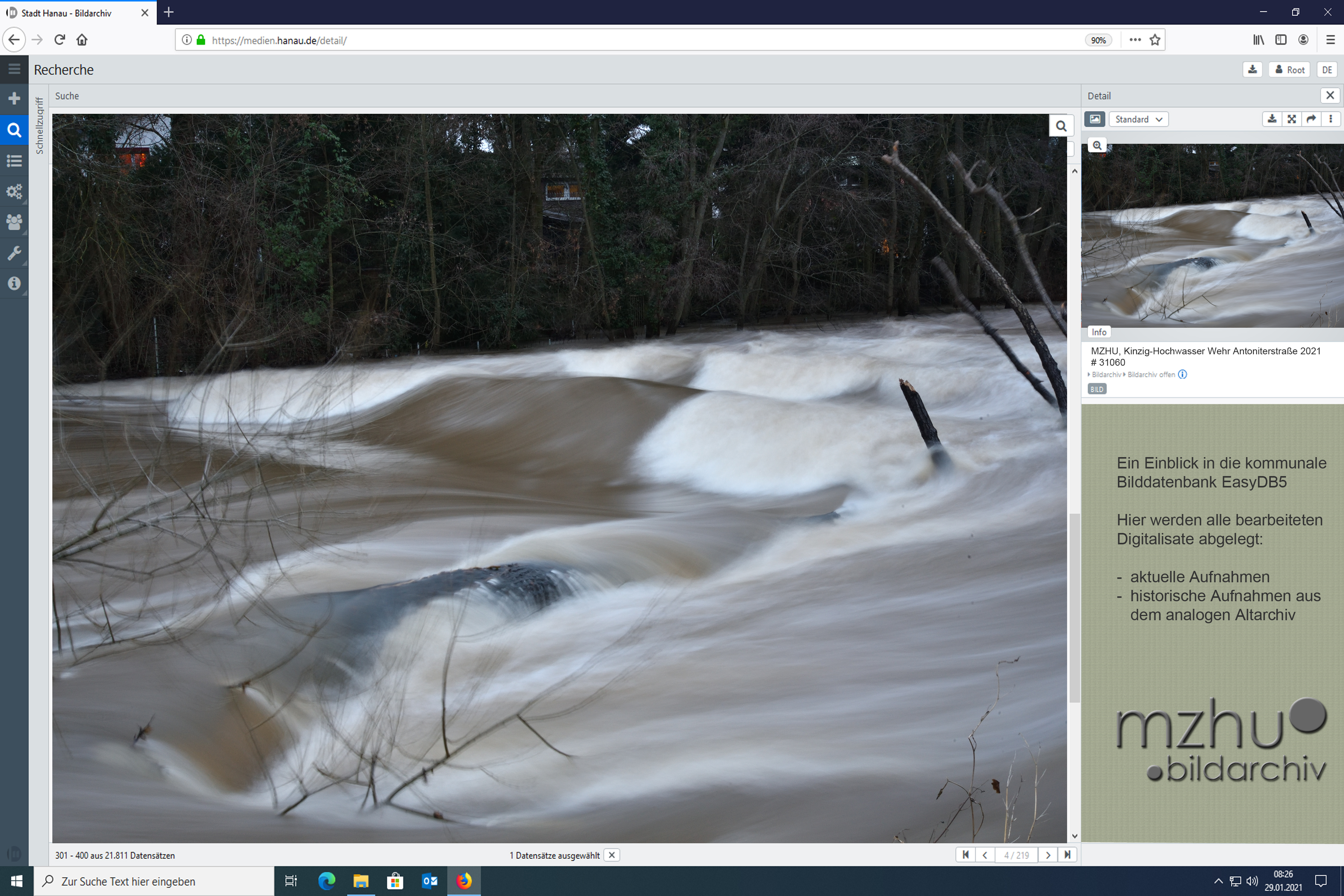Click the zoom-in magnifier on detail thumbnail
The width and height of the screenshot is (1344, 896).
coord(1097,145)
